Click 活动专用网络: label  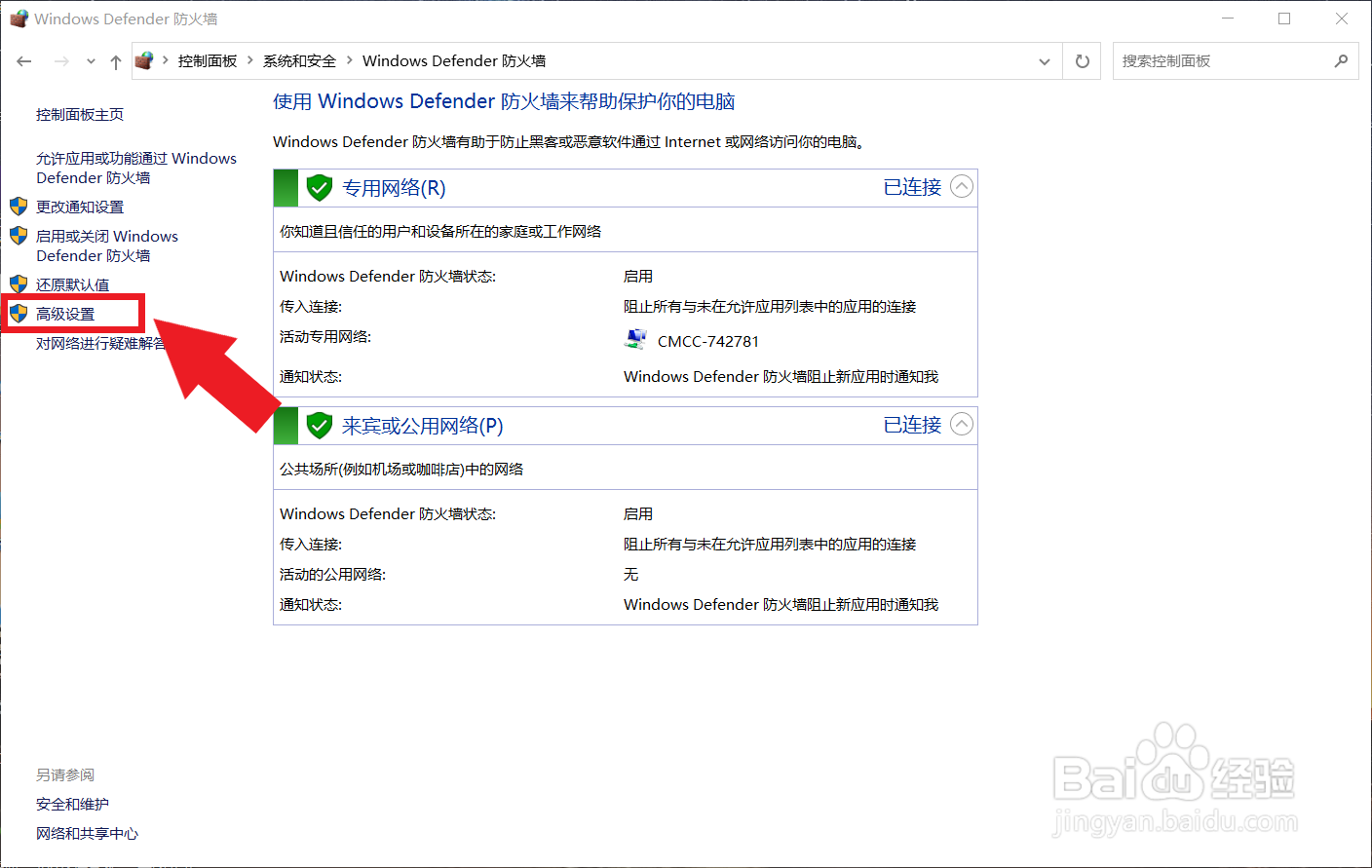(325, 337)
